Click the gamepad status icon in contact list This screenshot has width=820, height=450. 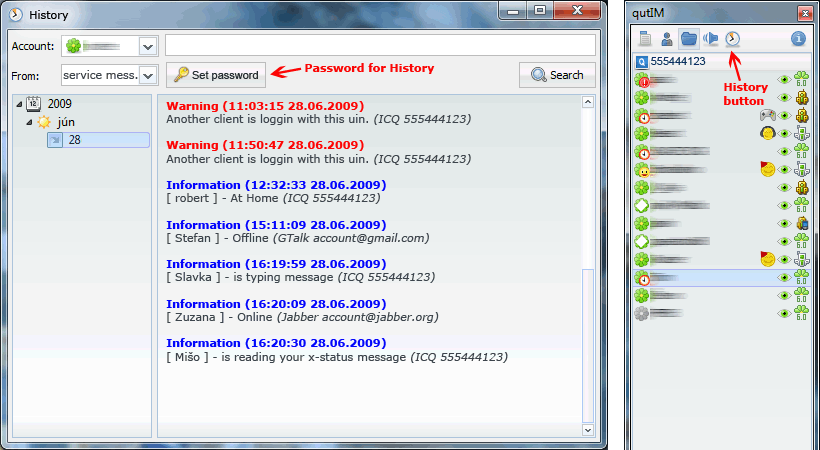pyautogui.click(x=768, y=115)
